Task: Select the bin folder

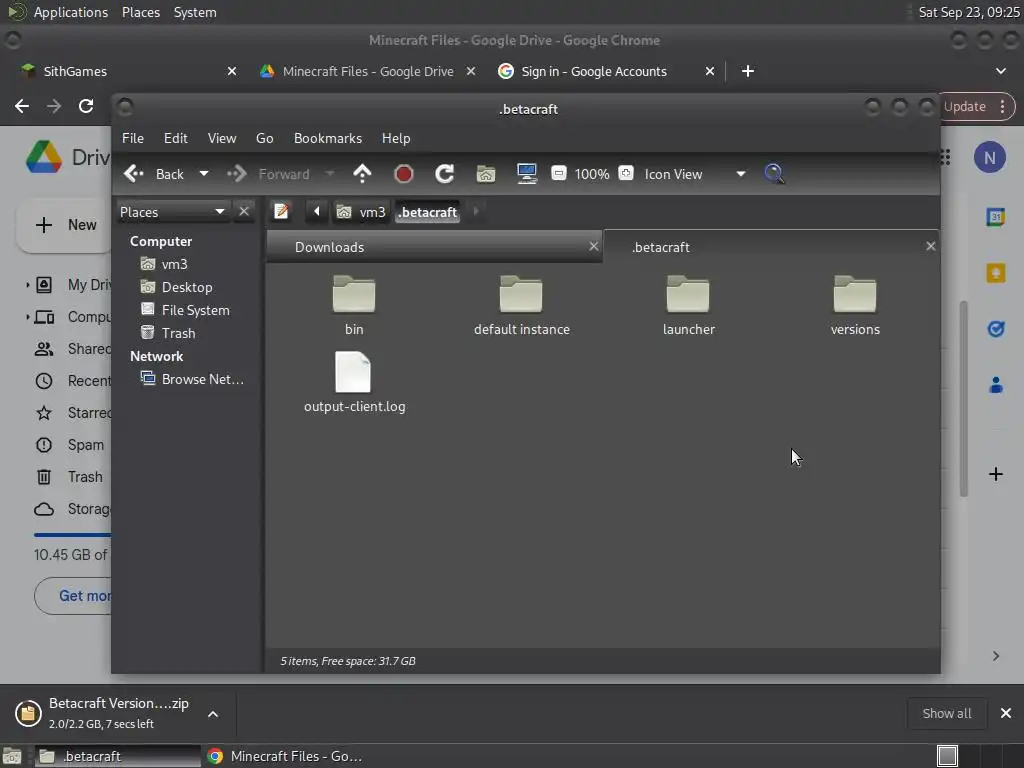Action: [x=354, y=306]
